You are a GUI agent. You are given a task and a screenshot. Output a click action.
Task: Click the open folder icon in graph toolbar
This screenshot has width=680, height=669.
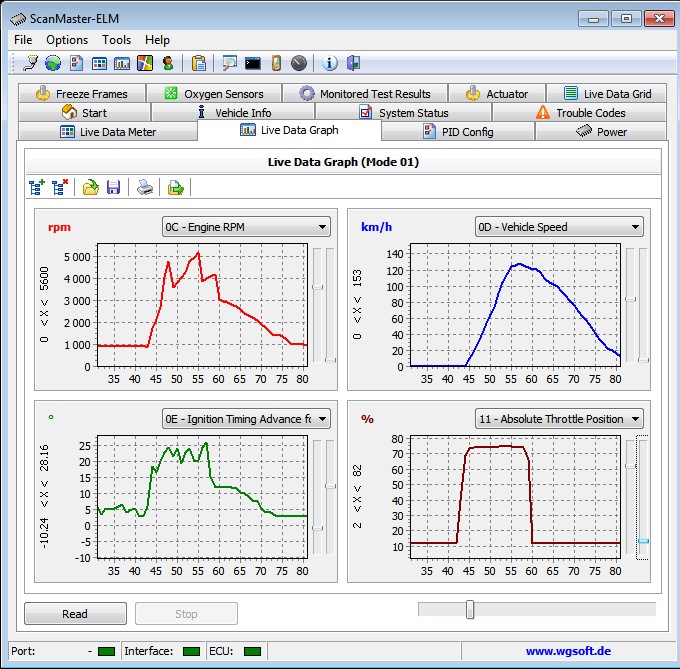pyautogui.click(x=90, y=187)
